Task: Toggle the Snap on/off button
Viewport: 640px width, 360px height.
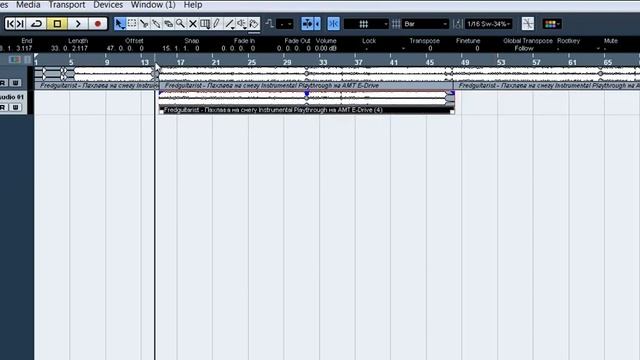Action: click(x=333, y=24)
